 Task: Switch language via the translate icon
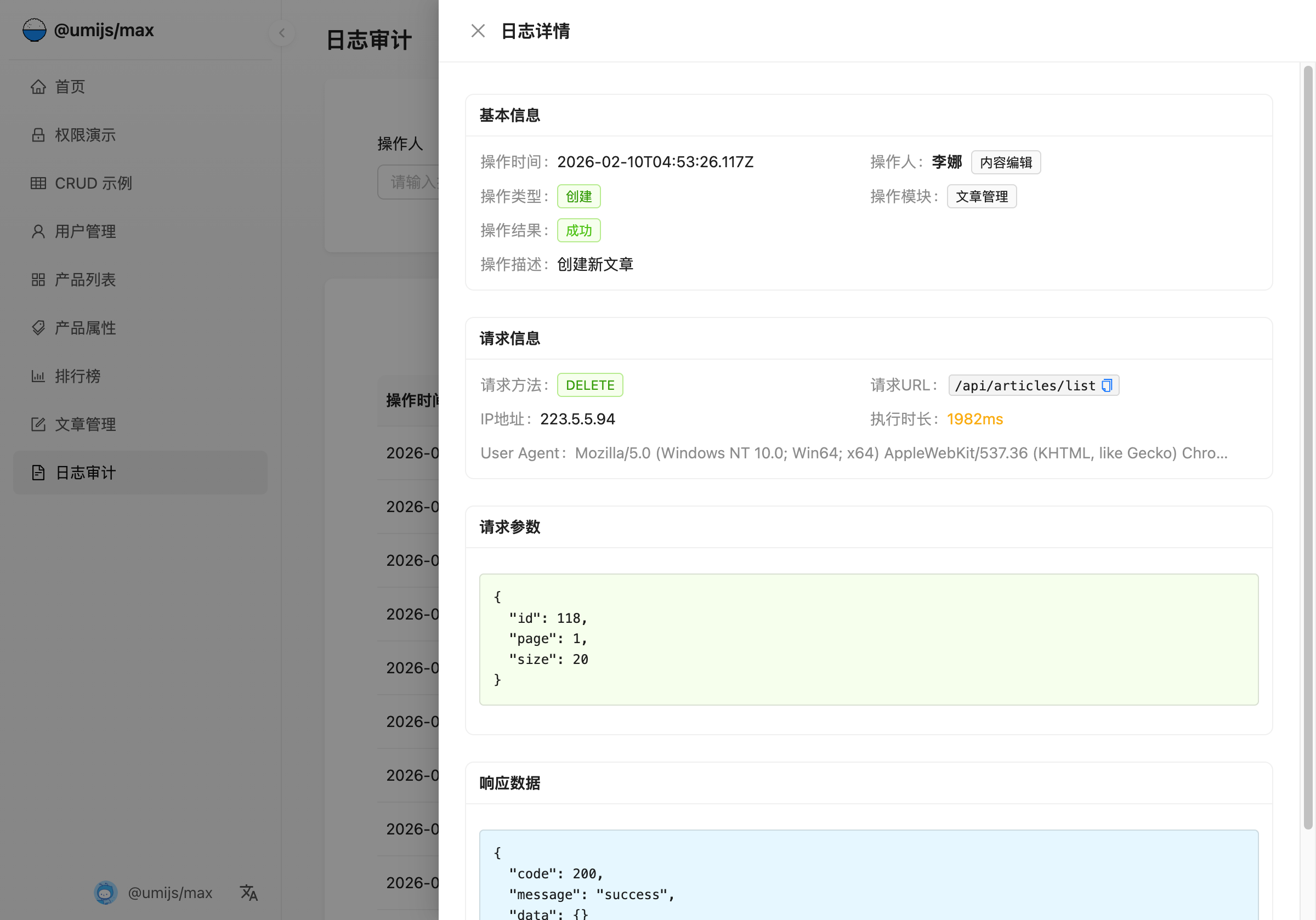248,892
